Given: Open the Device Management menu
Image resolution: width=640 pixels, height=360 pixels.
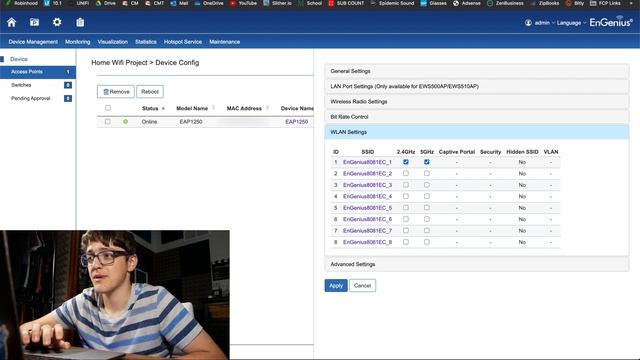Looking at the screenshot, I should [33, 42].
